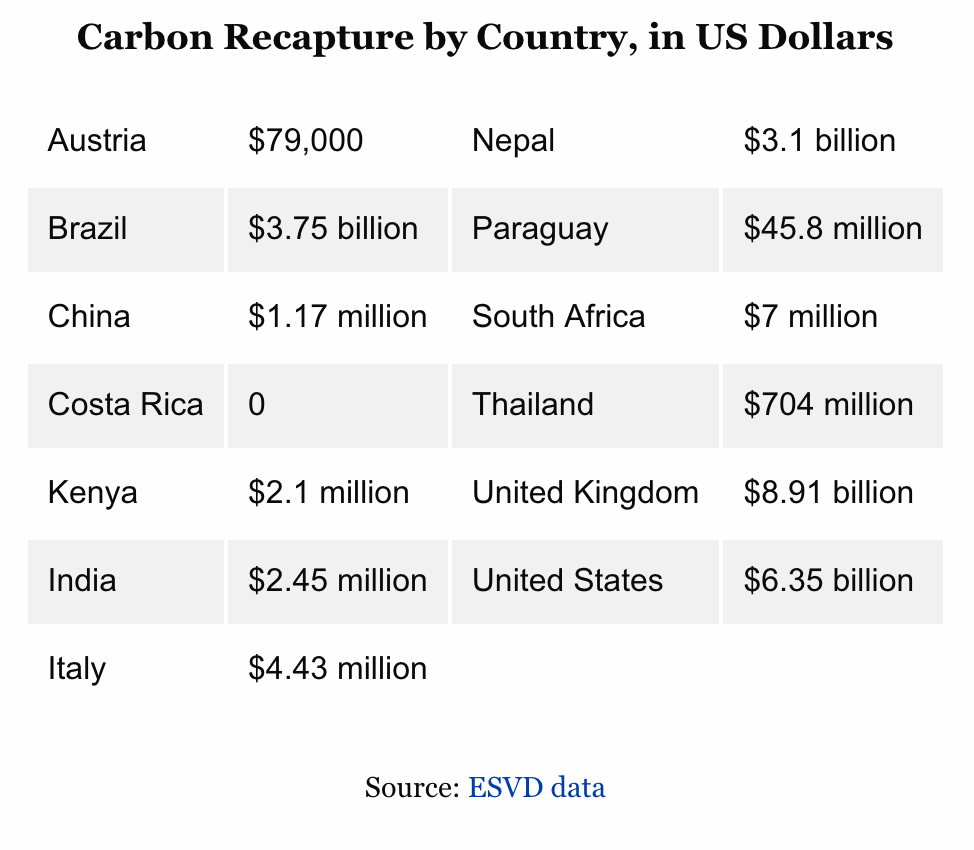Screen dimensions: 974x850
Task: Select the Nepal country cell
Action: [513, 140]
